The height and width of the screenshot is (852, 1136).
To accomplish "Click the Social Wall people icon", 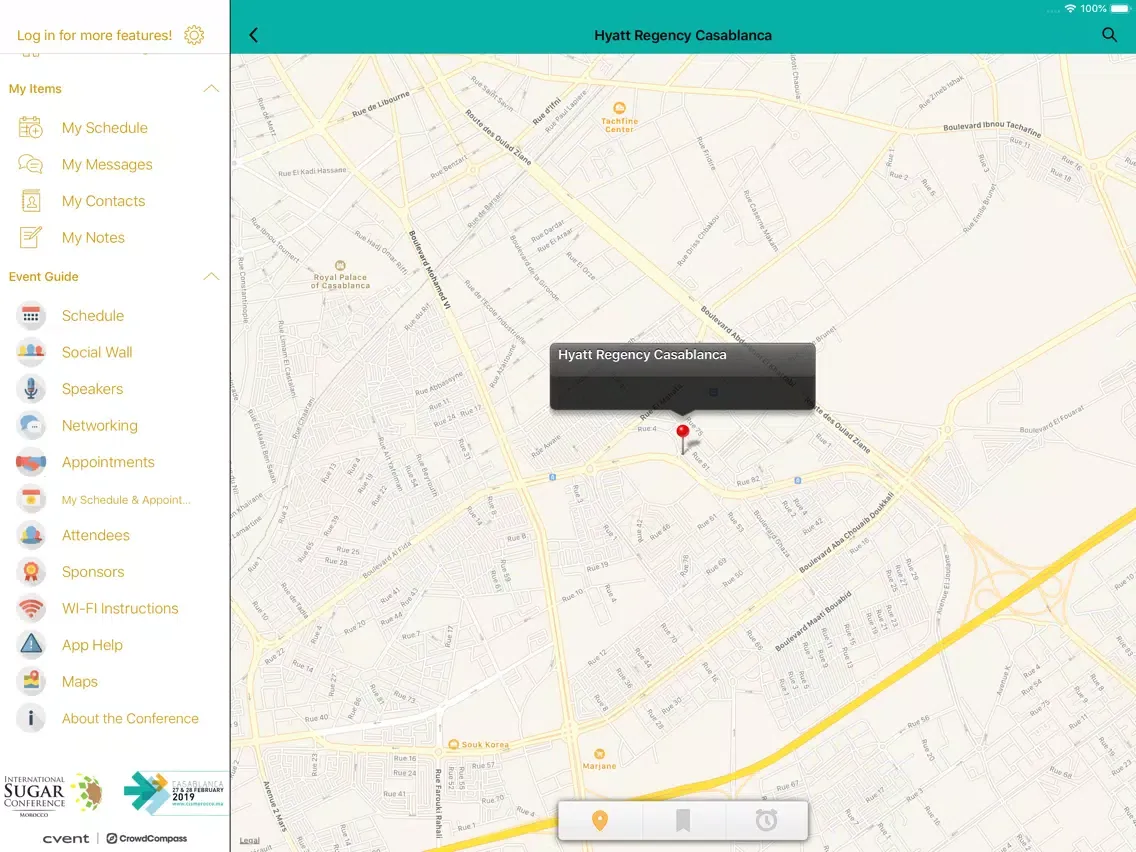I will pos(30,352).
